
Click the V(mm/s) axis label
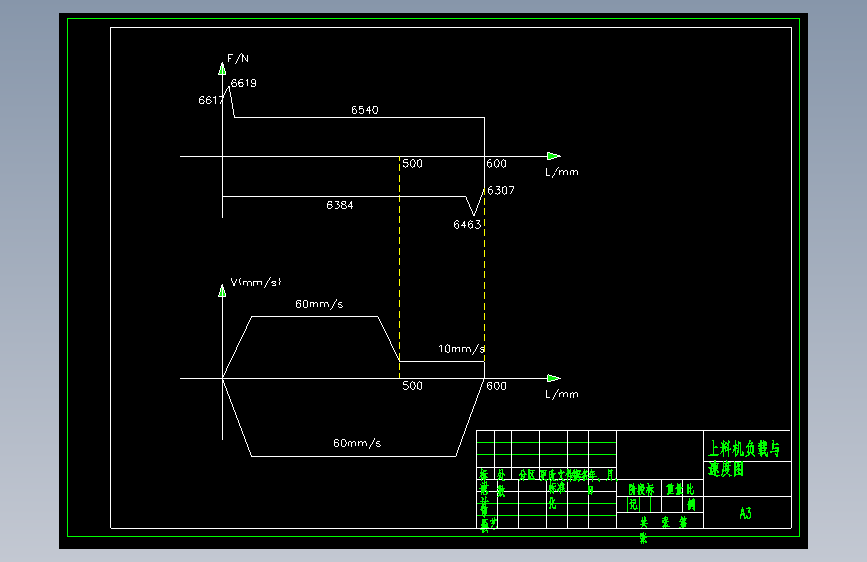click(x=255, y=282)
